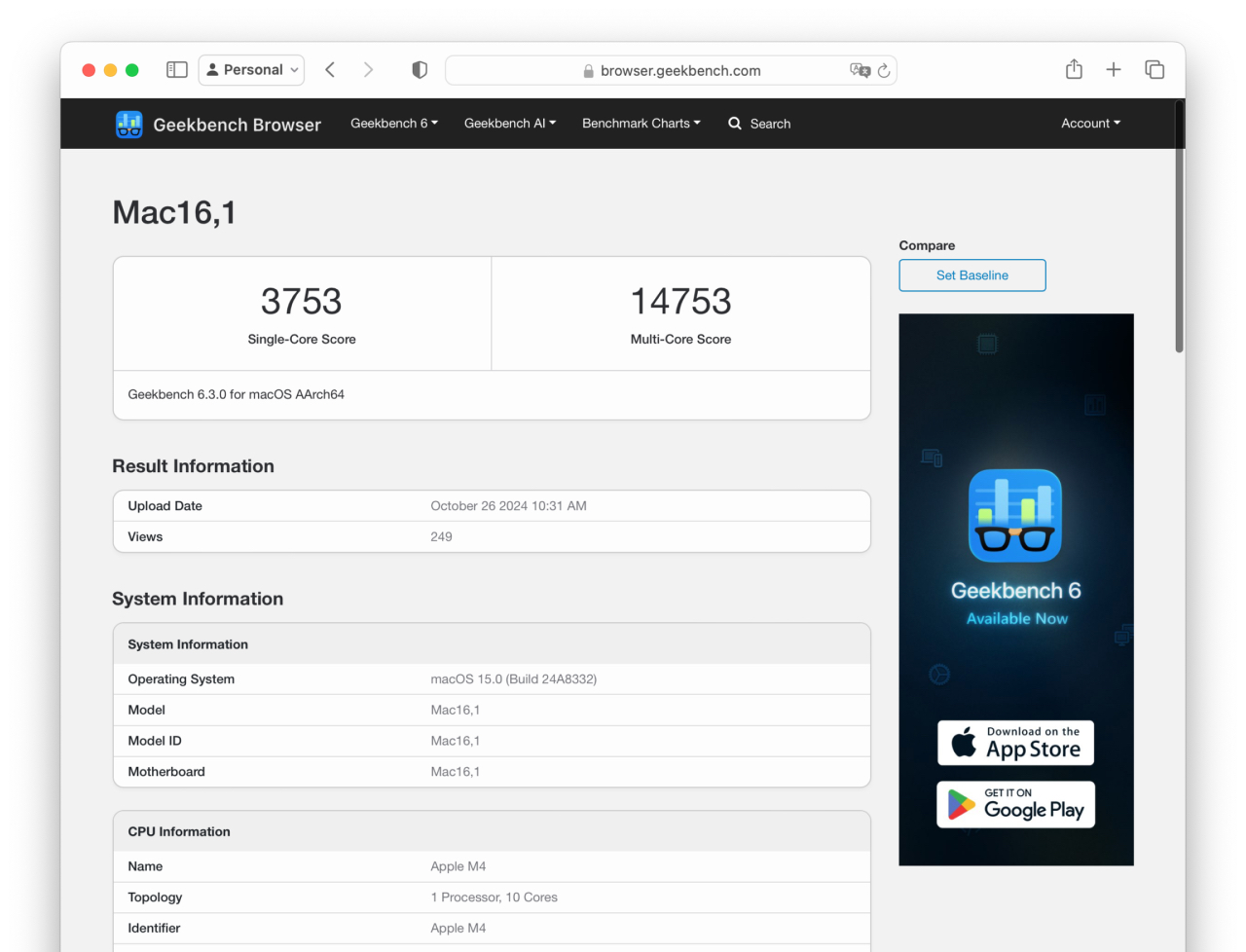The image size is (1246, 952).
Task: Click Get it on Google Play badge
Action: pos(1016,805)
